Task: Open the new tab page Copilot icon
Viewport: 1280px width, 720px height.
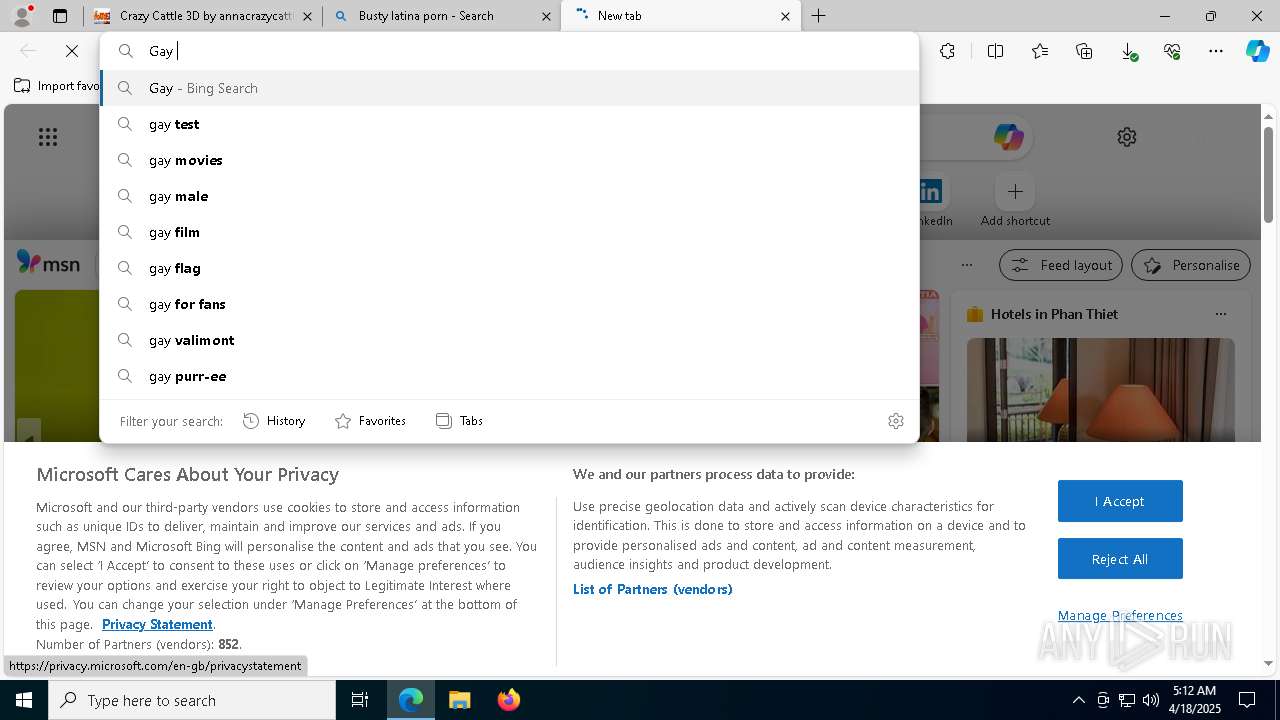Action: [1008, 137]
